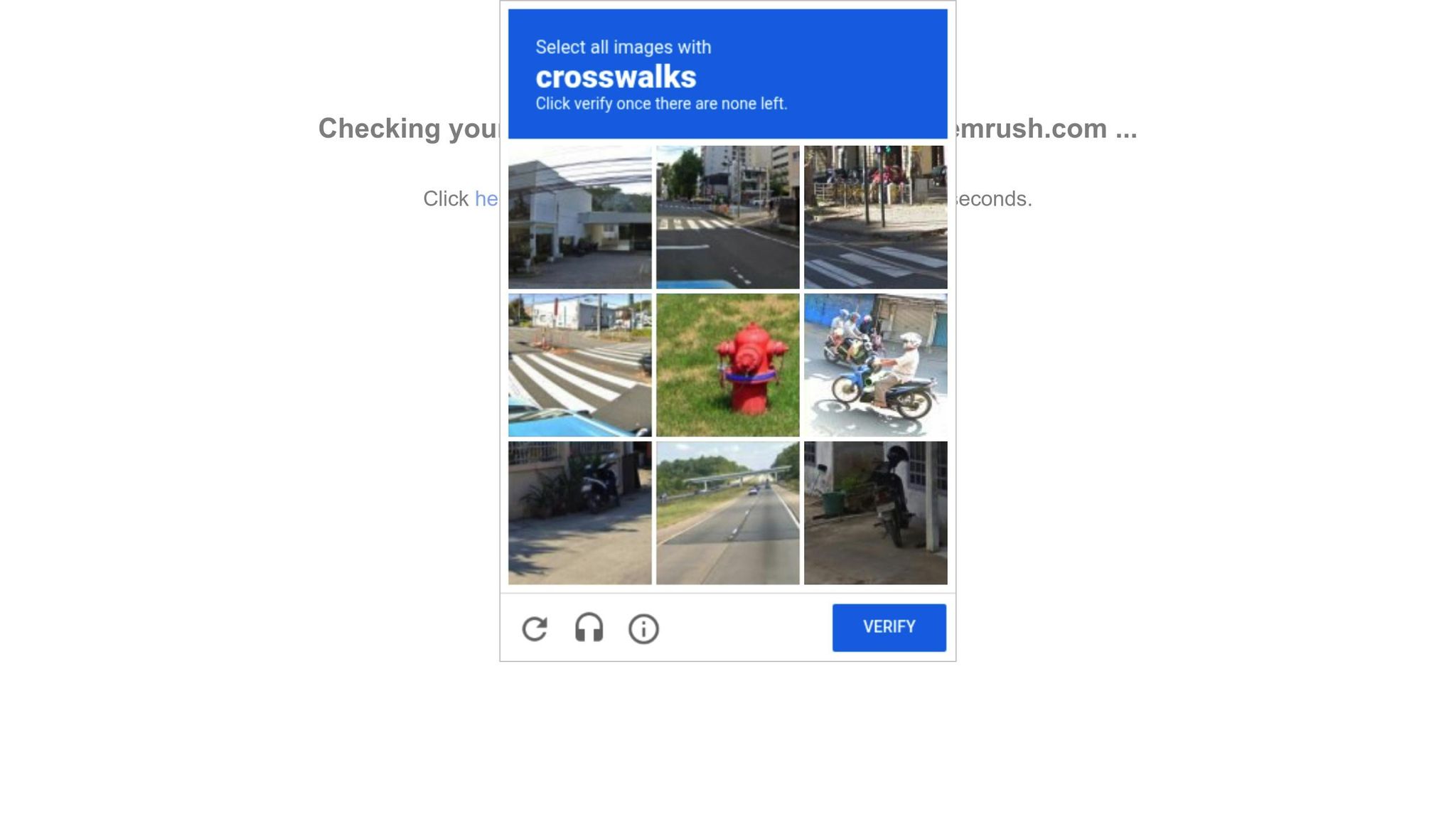The height and width of the screenshot is (819, 1456).
Task: Click the bold 'crosswalks' keyword in the banner
Action: (616, 77)
